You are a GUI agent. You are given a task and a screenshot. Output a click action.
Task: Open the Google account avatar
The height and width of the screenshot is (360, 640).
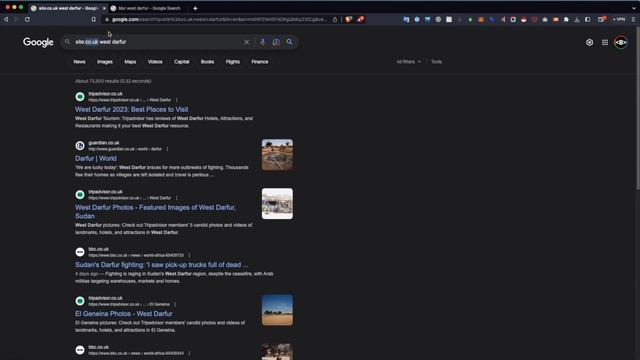(621, 42)
